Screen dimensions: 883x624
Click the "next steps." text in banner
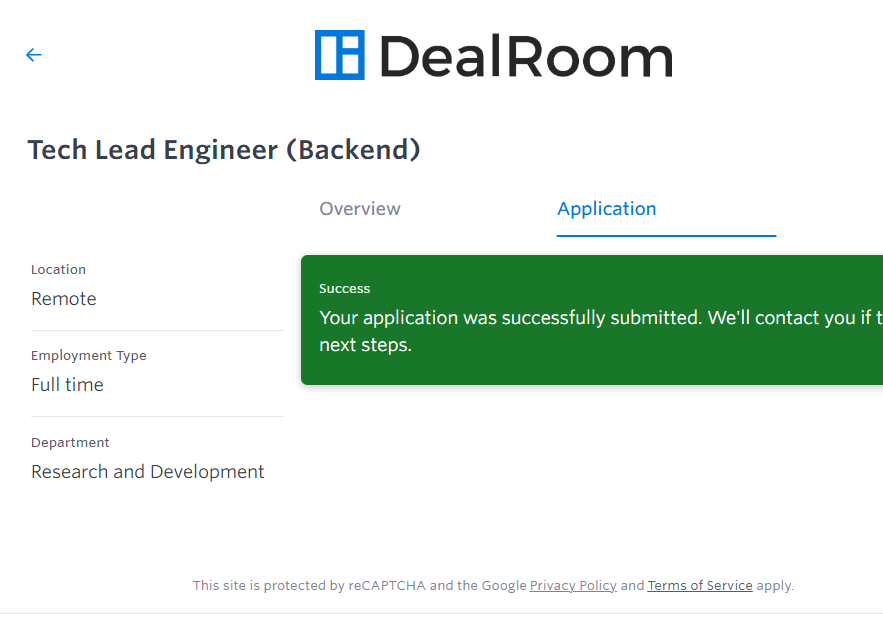[366, 346]
